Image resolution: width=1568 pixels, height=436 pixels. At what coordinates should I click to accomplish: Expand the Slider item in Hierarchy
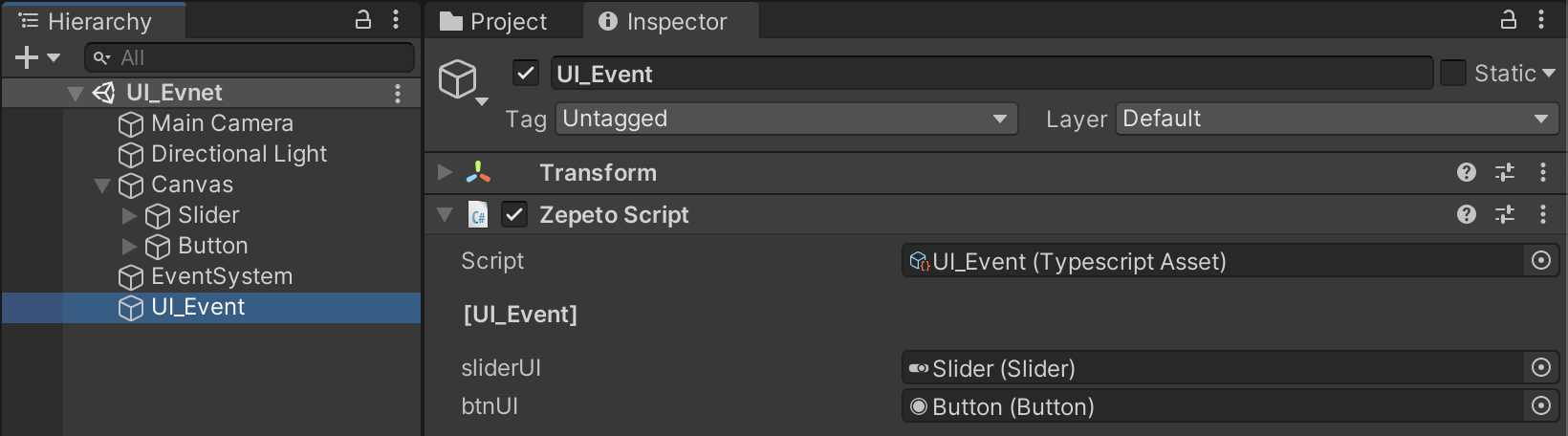129,216
